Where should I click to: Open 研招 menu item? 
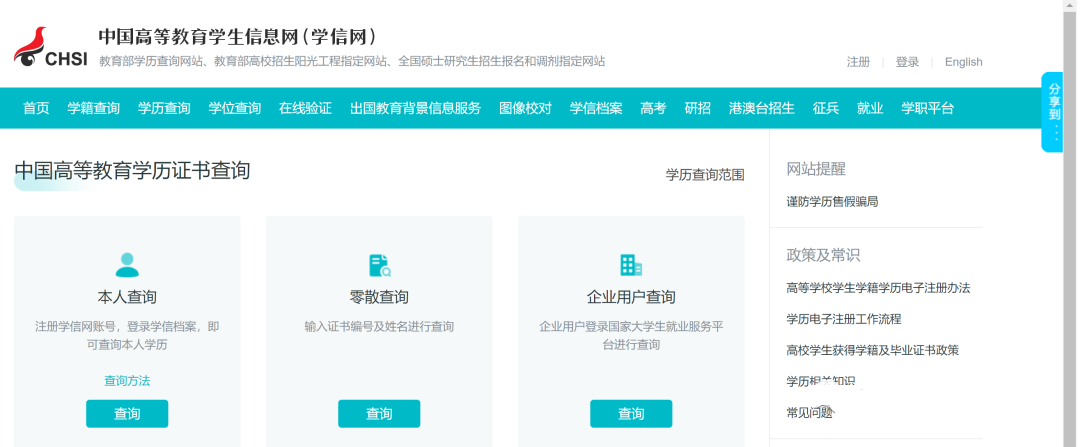pyautogui.click(x=698, y=108)
